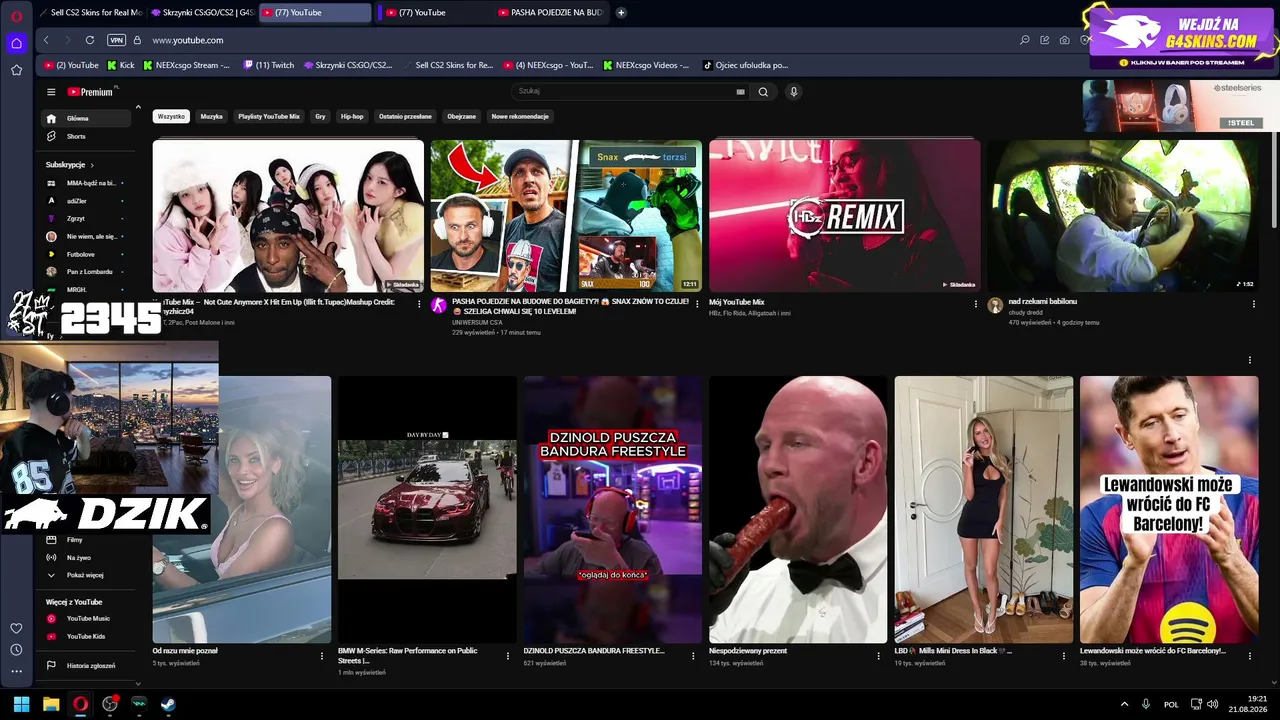Expand 'Pokaż więcej' in sidebar
Image resolution: width=1280 pixels, height=720 pixels.
(86, 575)
